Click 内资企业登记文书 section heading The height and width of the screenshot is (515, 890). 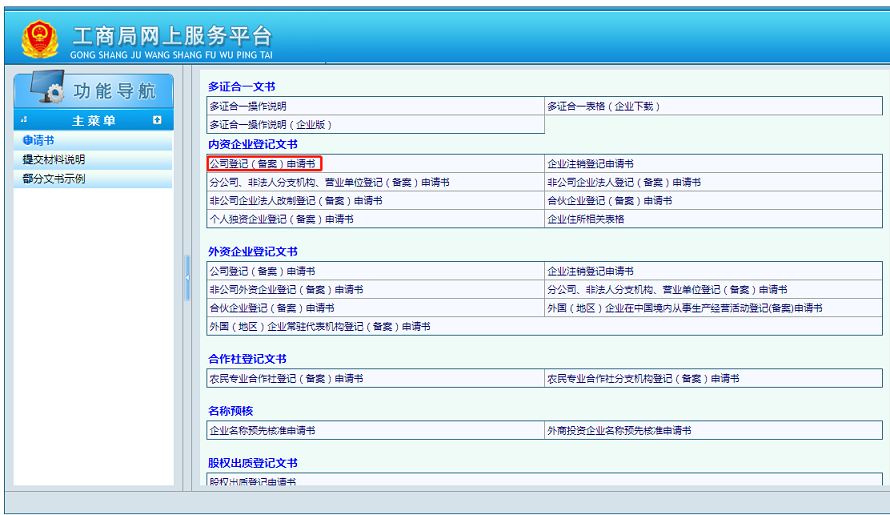click(x=253, y=144)
